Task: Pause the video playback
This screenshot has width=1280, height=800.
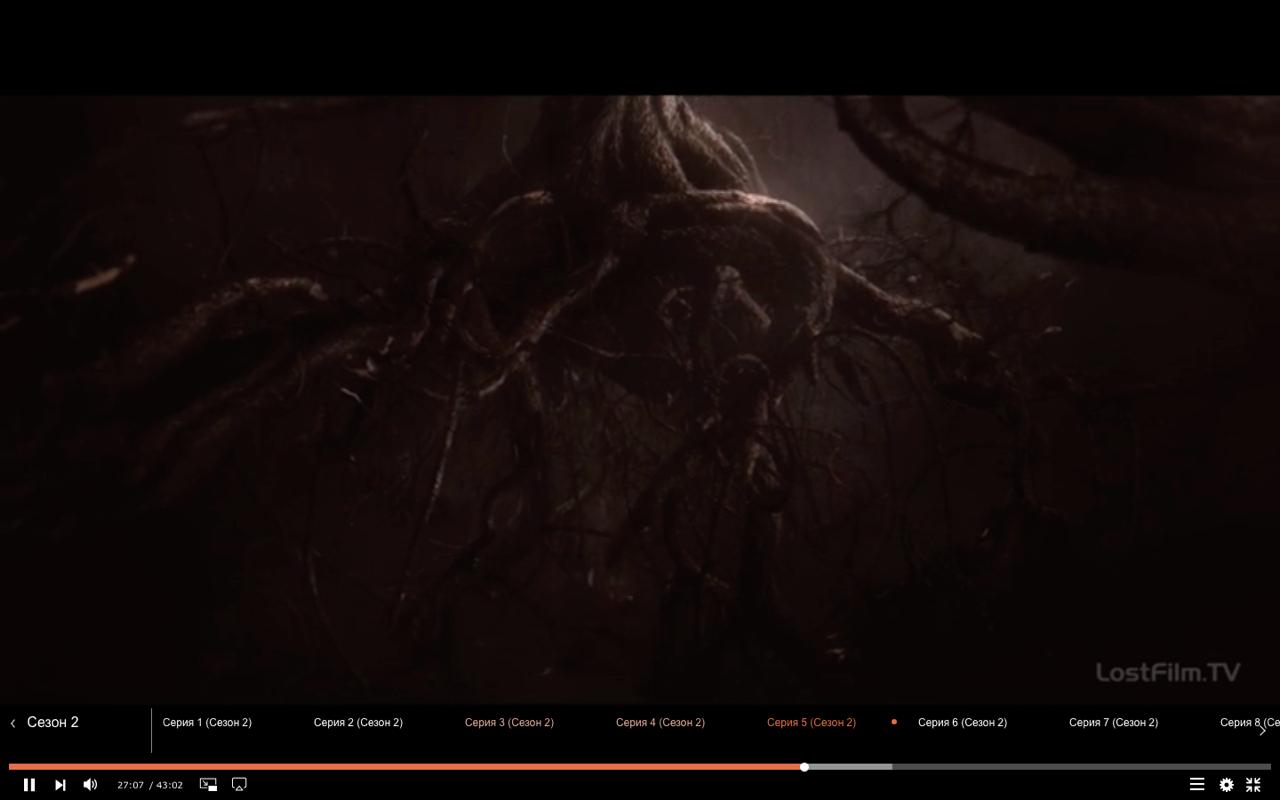Action: coord(29,785)
